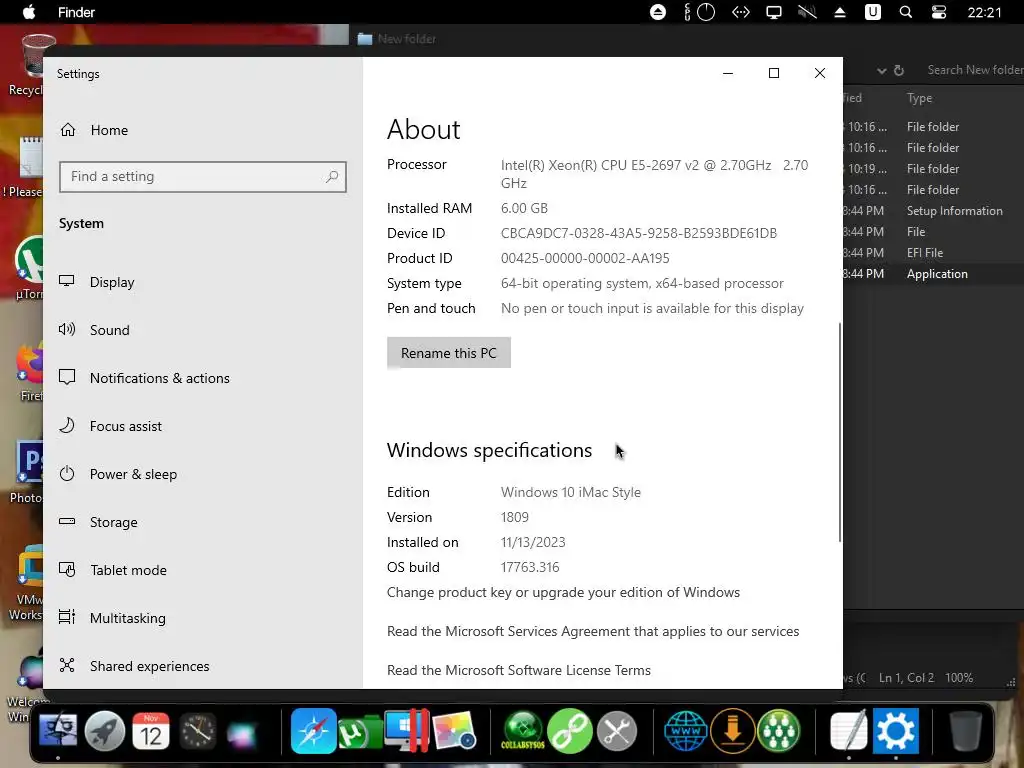This screenshot has height=768, width=1024.
Task: Open blue WWW globe icon in dock
Action: pos(686,730)
